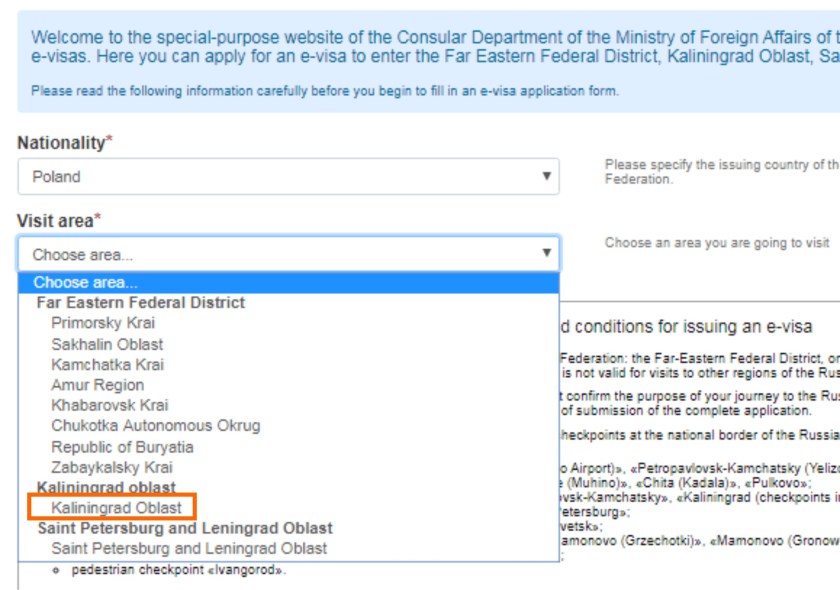Select Amur Region option

(x=97, y=385)
